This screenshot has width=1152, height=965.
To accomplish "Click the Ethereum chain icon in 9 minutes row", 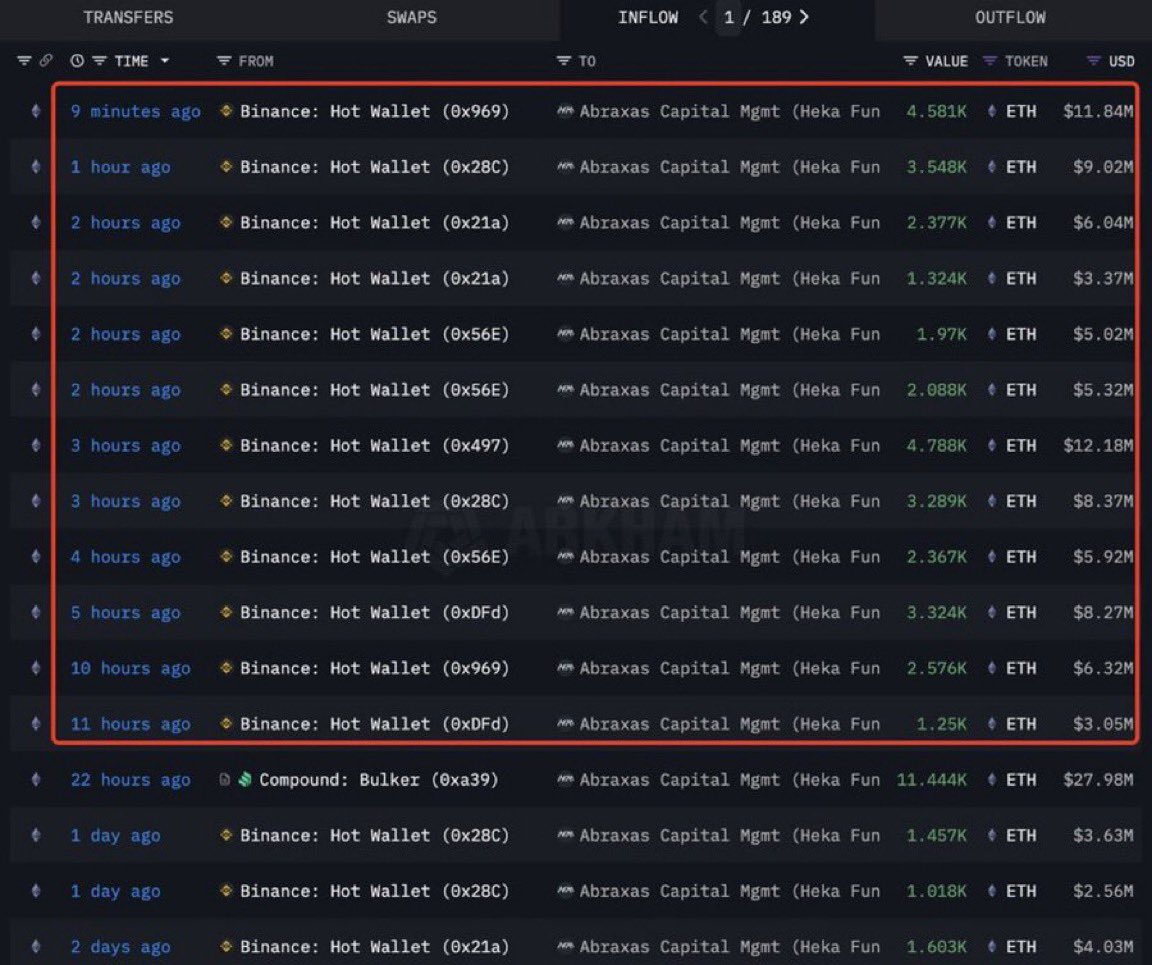I will tap(35, 112).
